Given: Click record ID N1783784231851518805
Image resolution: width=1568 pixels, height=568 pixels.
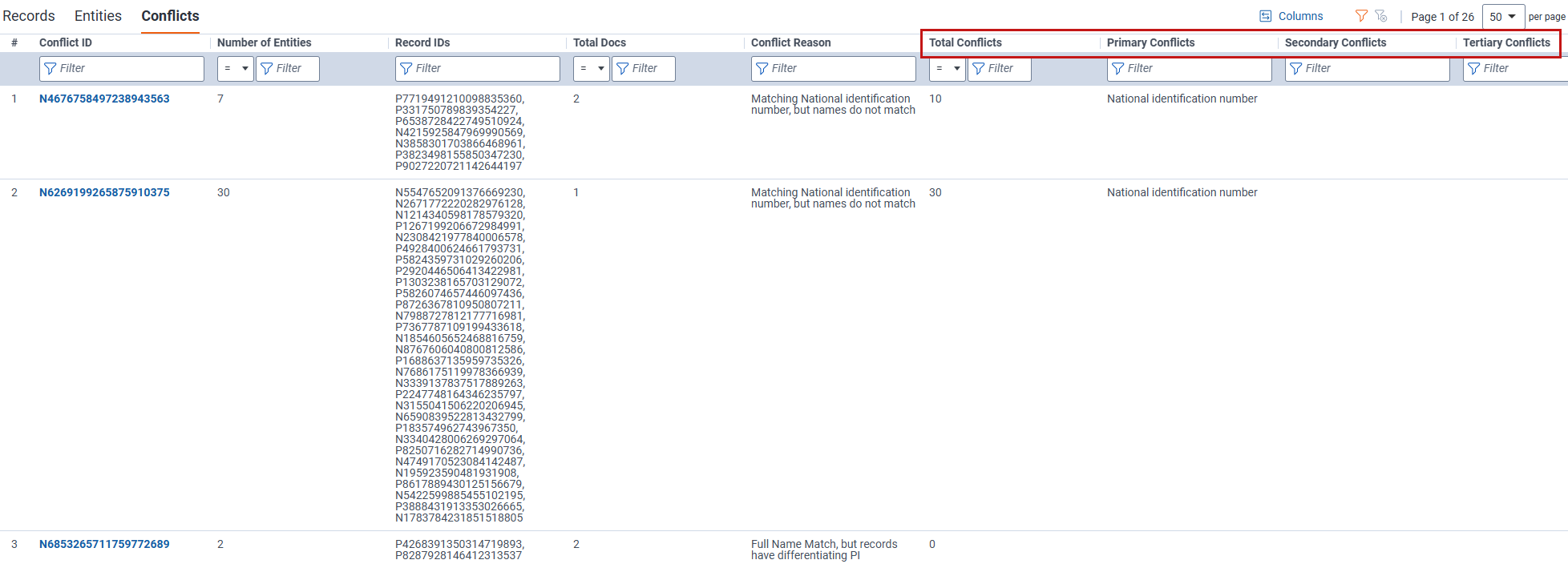Looking at the screenshot, I should 459,518.
